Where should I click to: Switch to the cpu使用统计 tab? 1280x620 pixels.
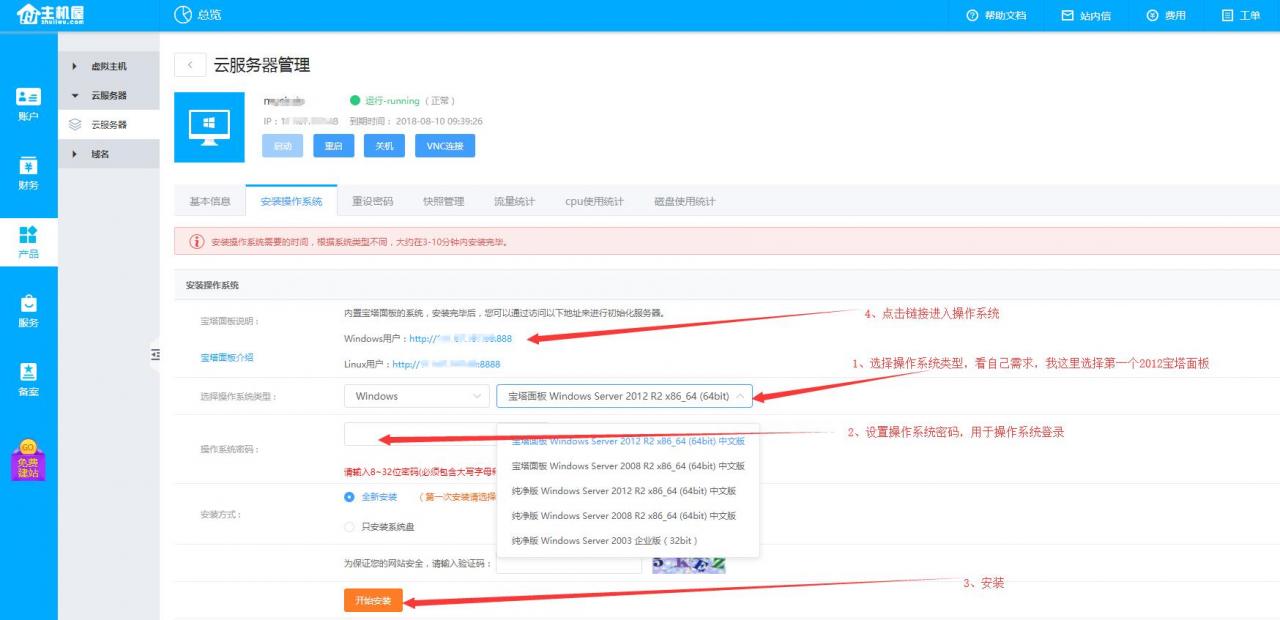[594, 201]
